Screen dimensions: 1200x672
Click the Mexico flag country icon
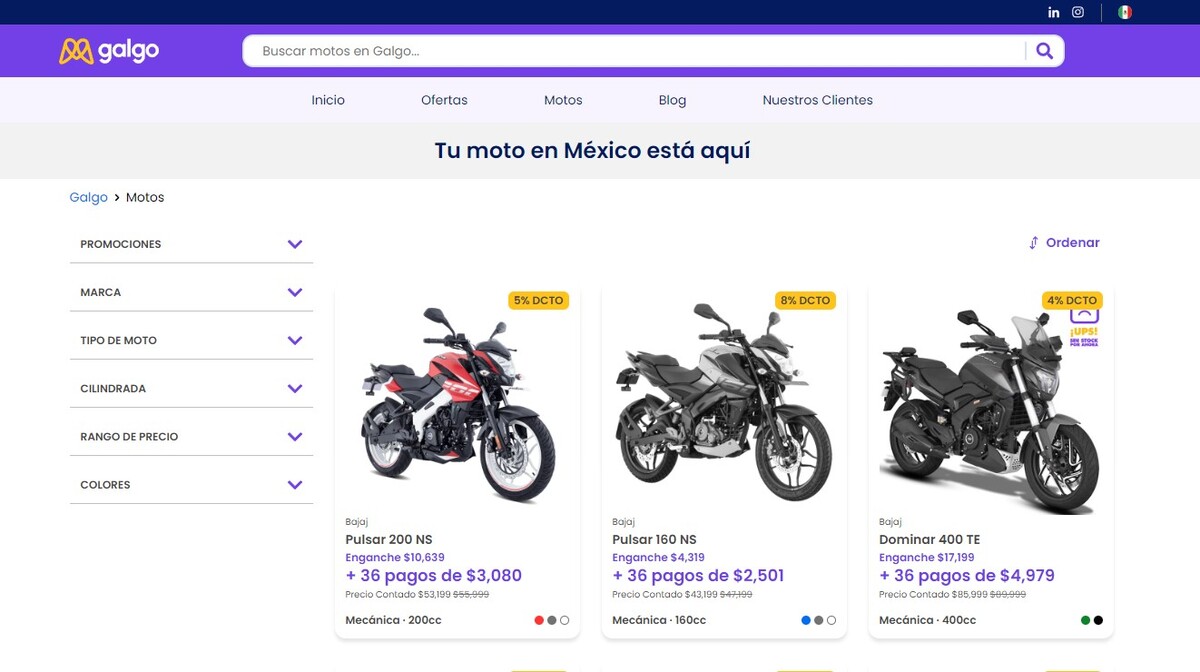[x=1125, y=12]
